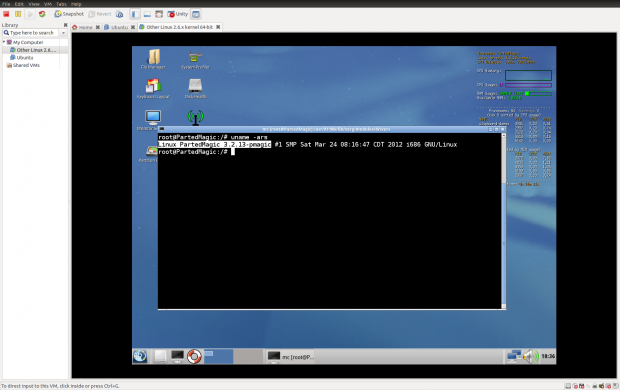This screenshot has width=620, height=390.
Task: Open the Disk Health desktop icon
Action: click(195, 89)
